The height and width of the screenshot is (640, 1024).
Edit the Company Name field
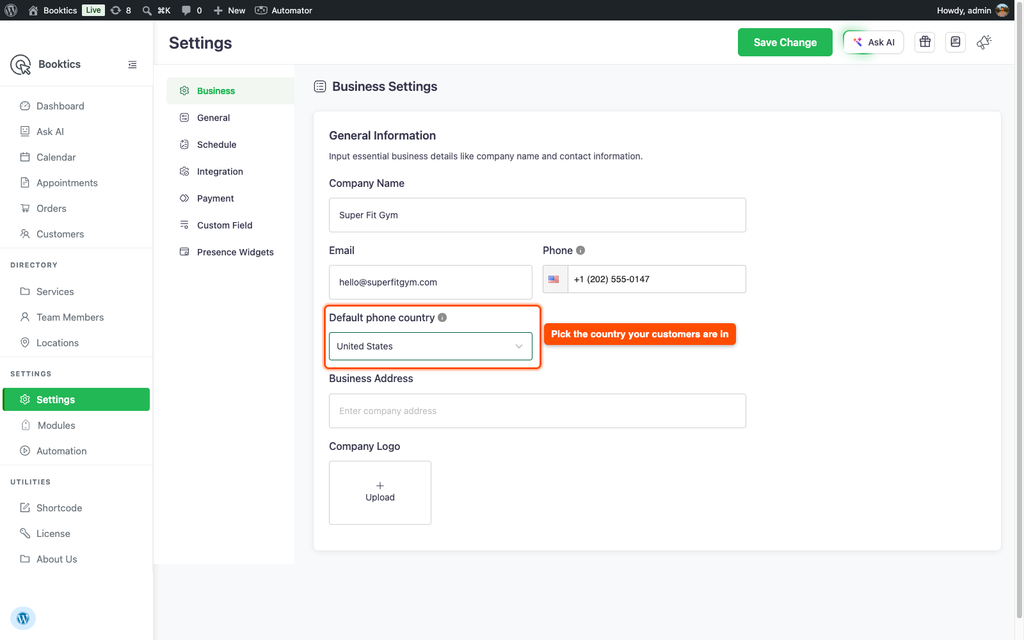(x=537, y=215)
